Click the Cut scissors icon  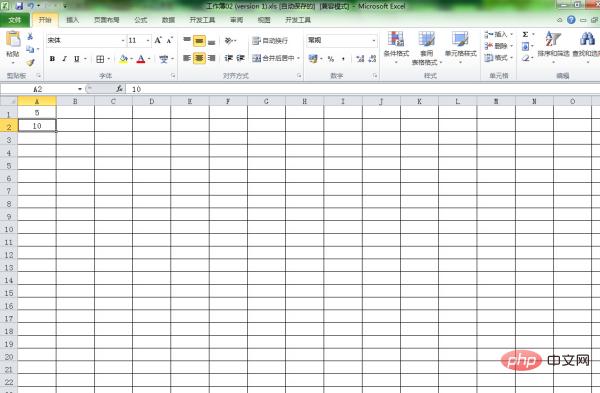point(30,36)
